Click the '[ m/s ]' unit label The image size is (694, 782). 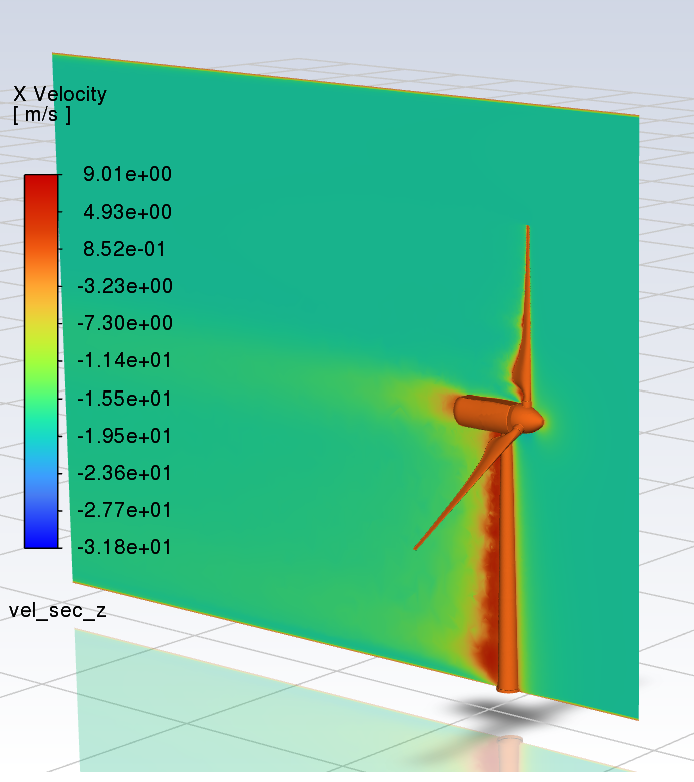click(42, 115)
